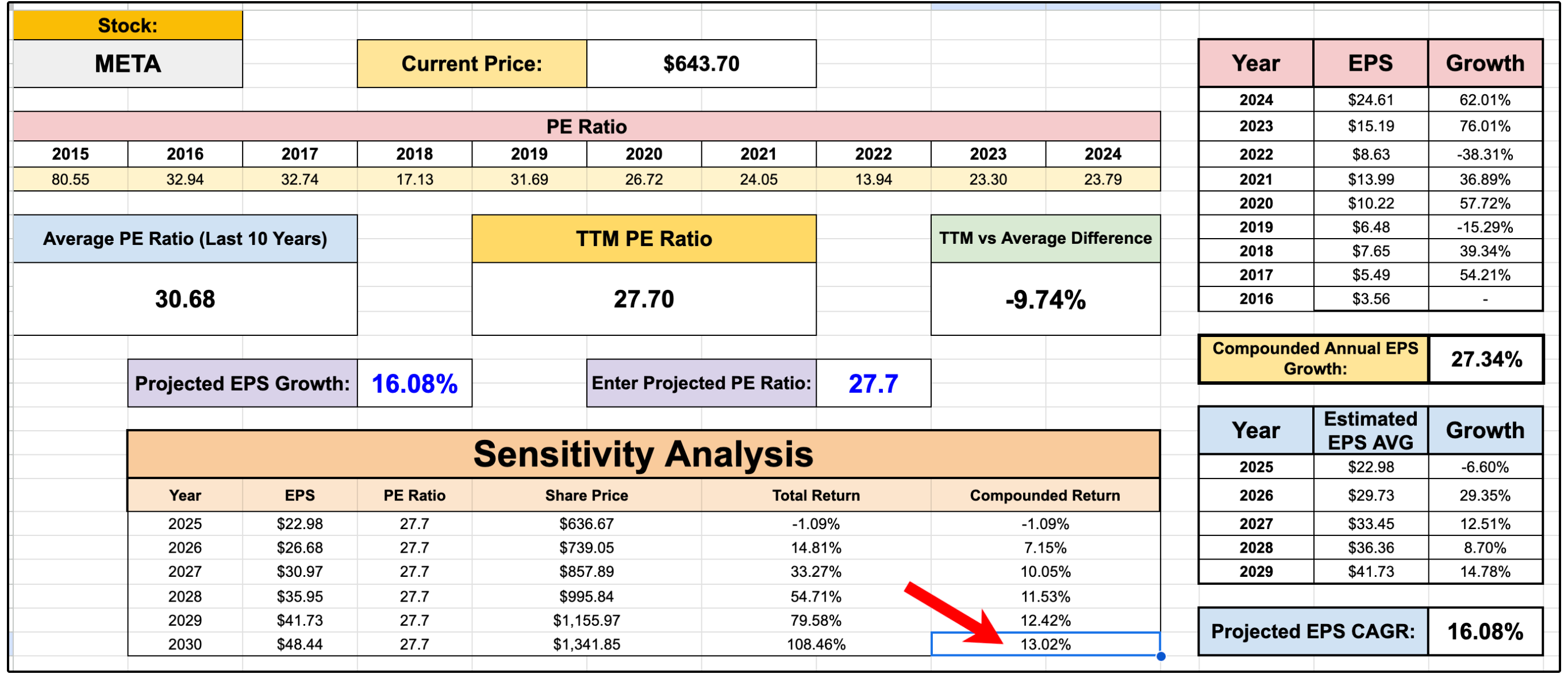Click the Total Return column header
Image resolution: width=1568 pixels, height=674 pixels.
click(816, 496)
